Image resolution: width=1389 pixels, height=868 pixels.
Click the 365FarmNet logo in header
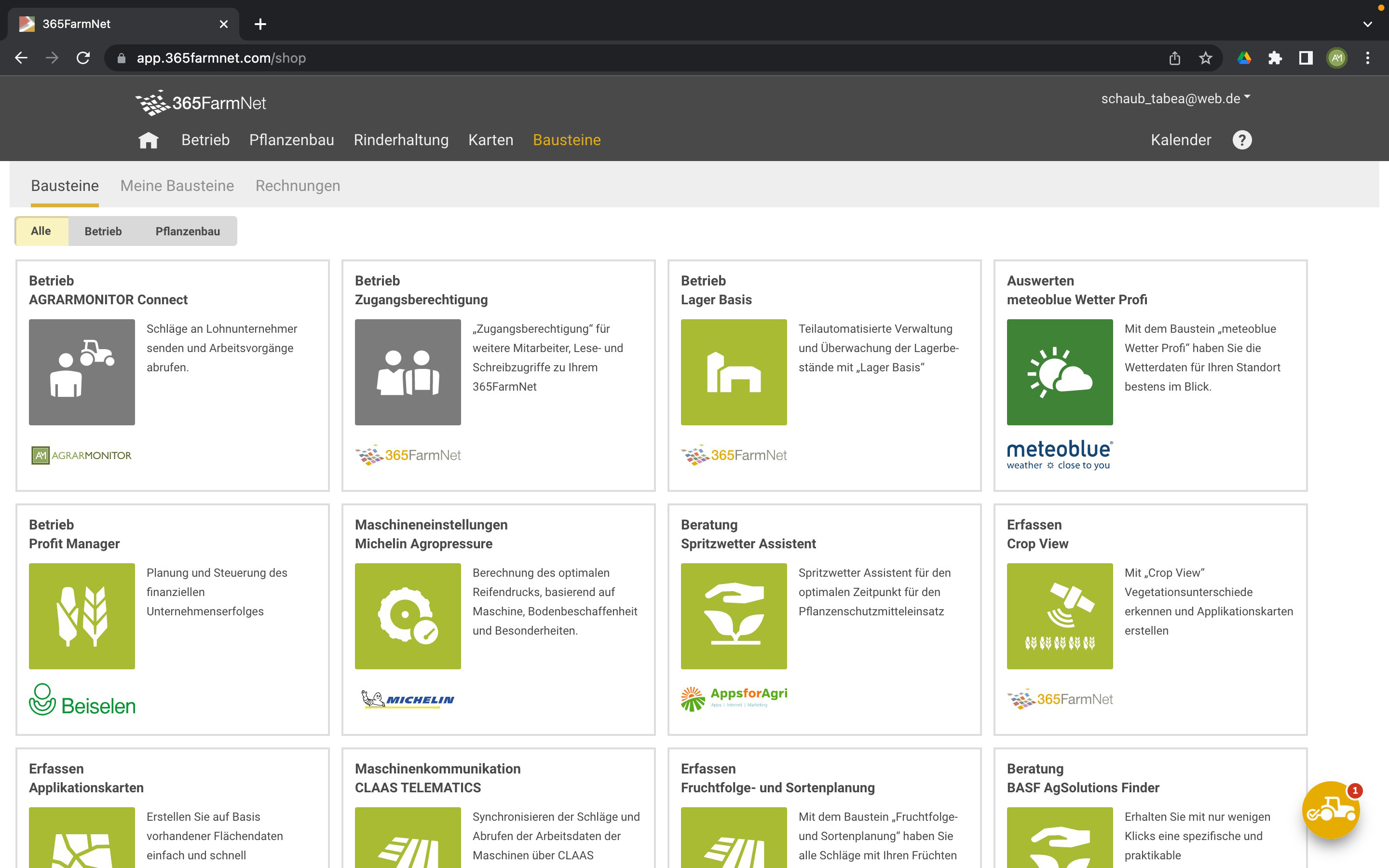pyautogui.click(x=201, y=103)
